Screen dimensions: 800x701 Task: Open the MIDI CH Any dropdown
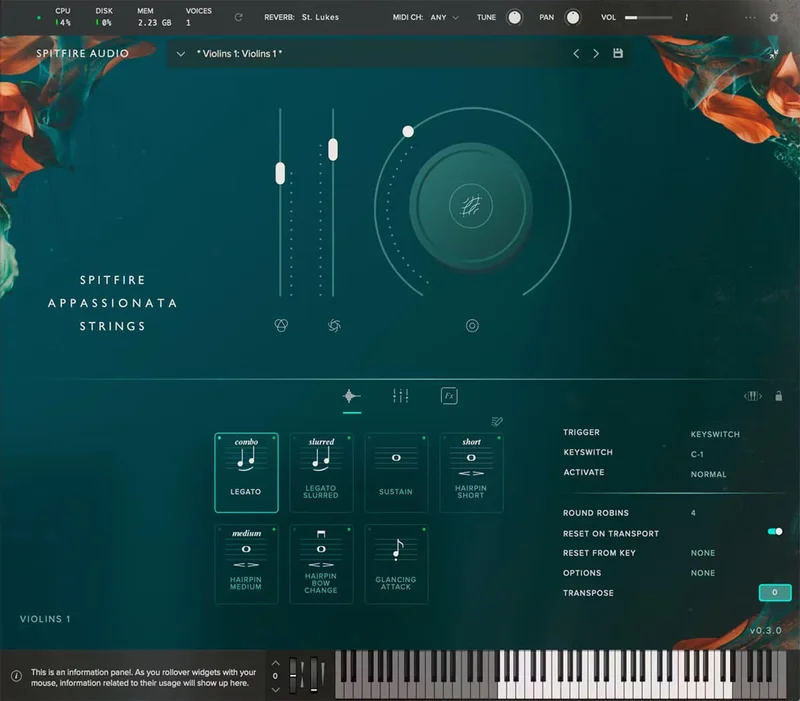(444, 17)
